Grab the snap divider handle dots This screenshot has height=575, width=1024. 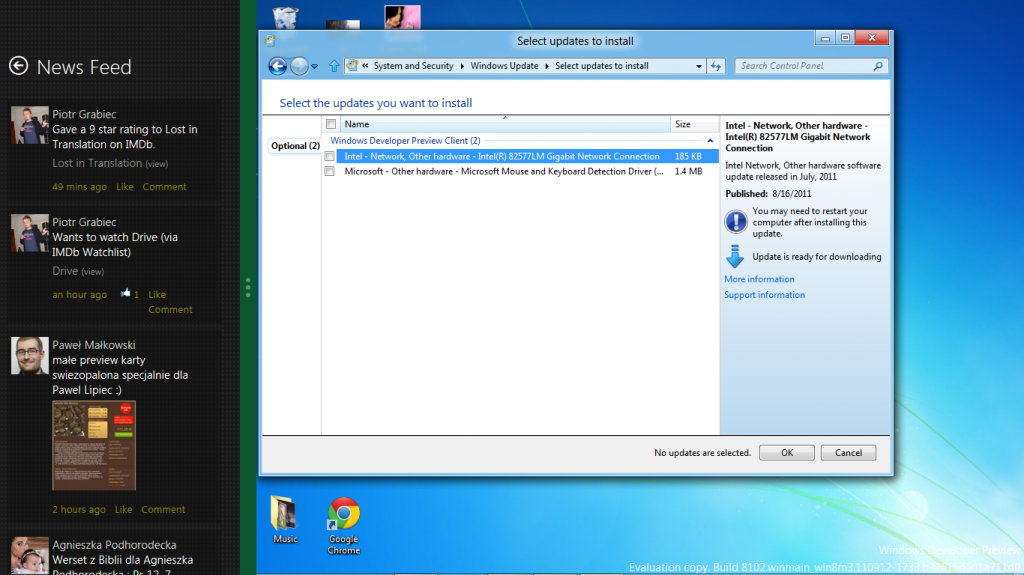point(248,288)
